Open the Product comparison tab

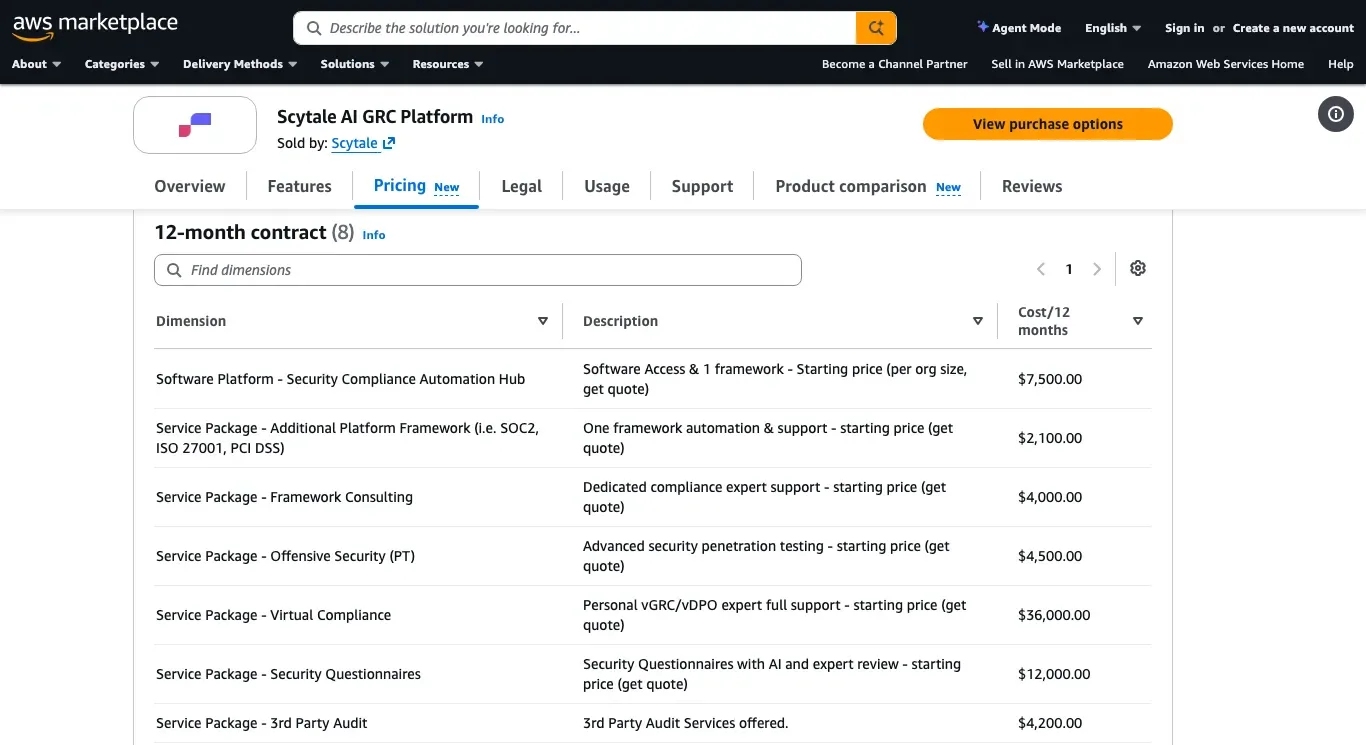coord(868,186)
